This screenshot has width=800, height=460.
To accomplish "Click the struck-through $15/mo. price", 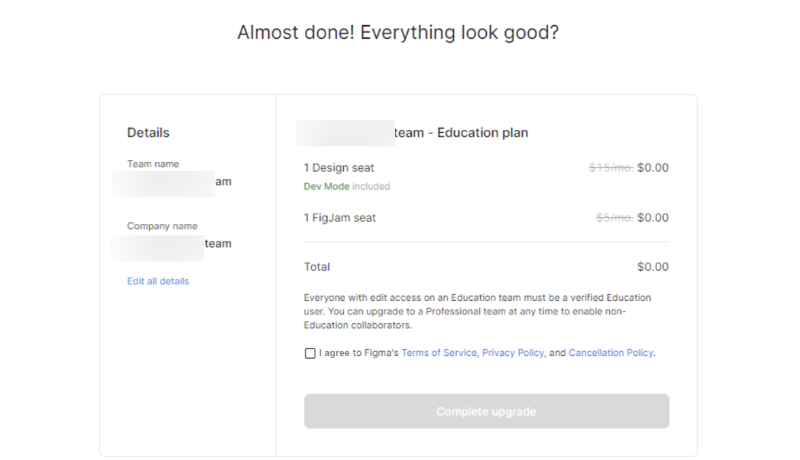I will coord(609,168).
